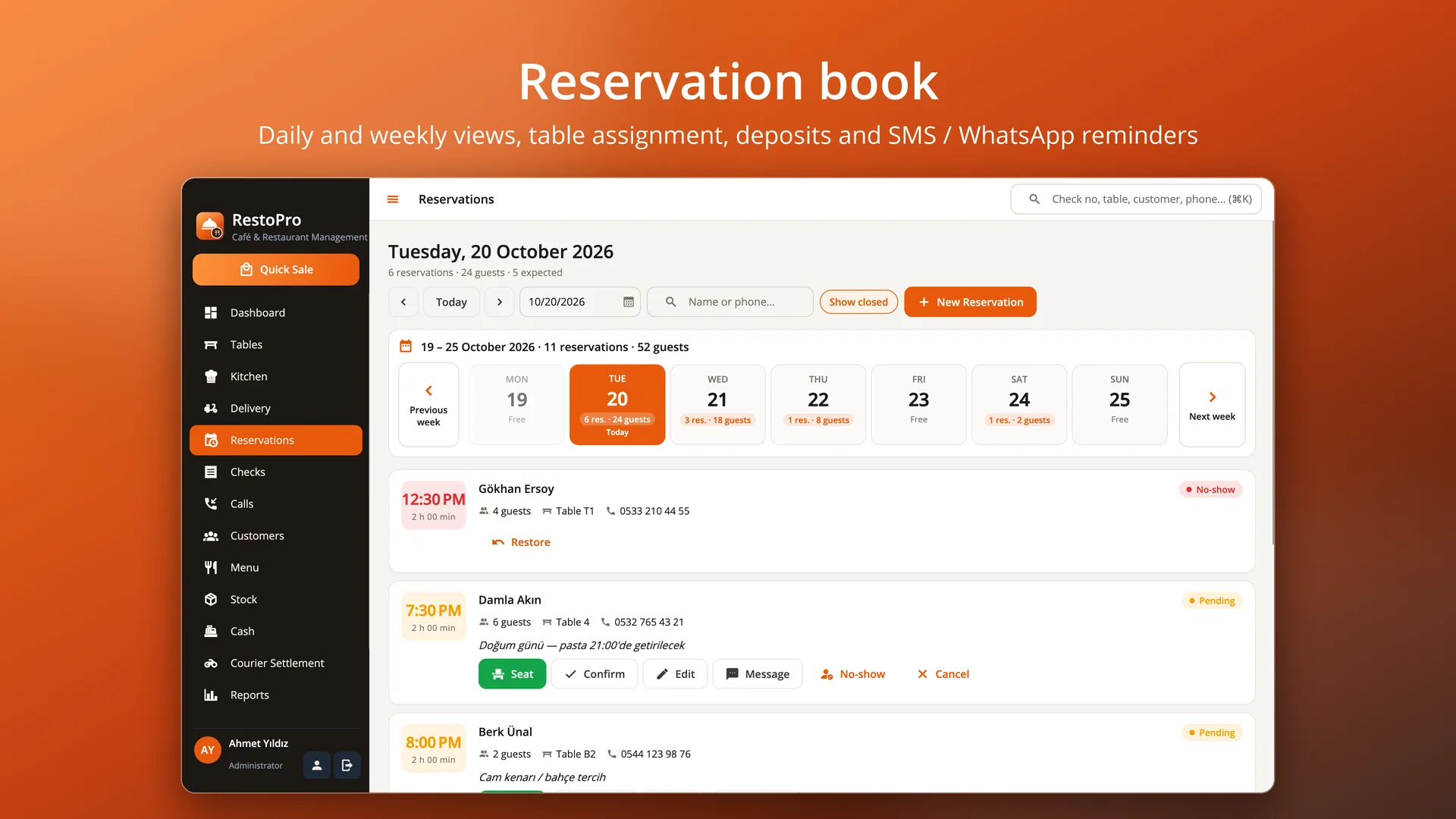Viewport: 1456px width, 819px height.
Task: Select Sunday 25 day card
Action: (1119, 405)
